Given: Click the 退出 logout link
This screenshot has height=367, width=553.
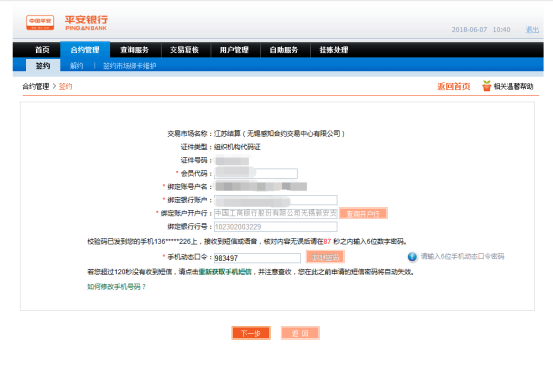Looking at the screenshot, I should click(532, 30).
